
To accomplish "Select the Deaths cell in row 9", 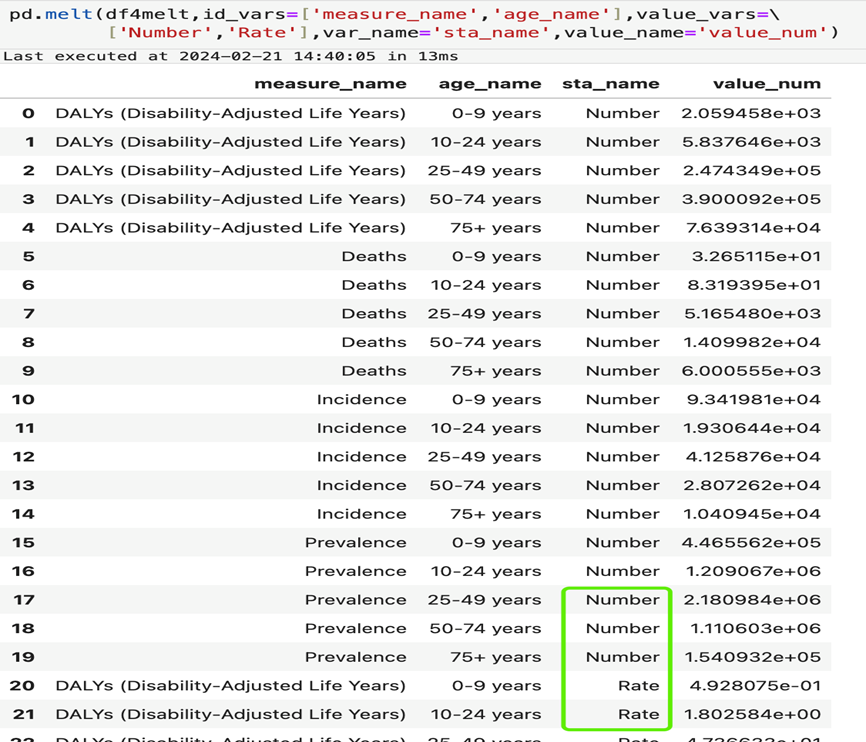I will click(x=374, y=371).
